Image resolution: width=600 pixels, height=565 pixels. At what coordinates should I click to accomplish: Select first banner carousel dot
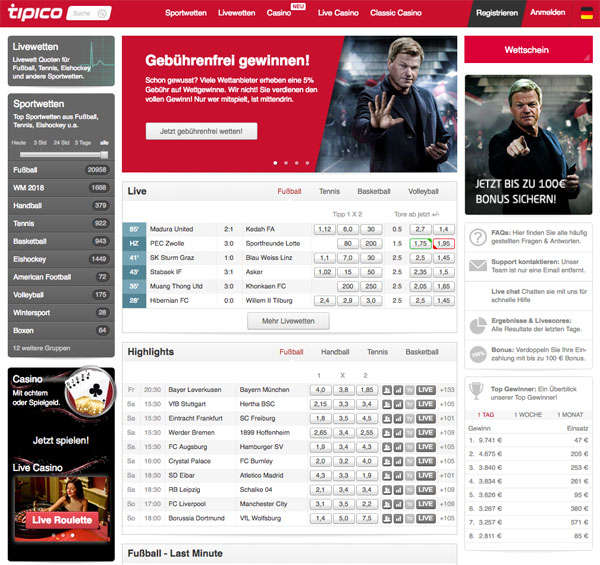[x=276, y=163]
